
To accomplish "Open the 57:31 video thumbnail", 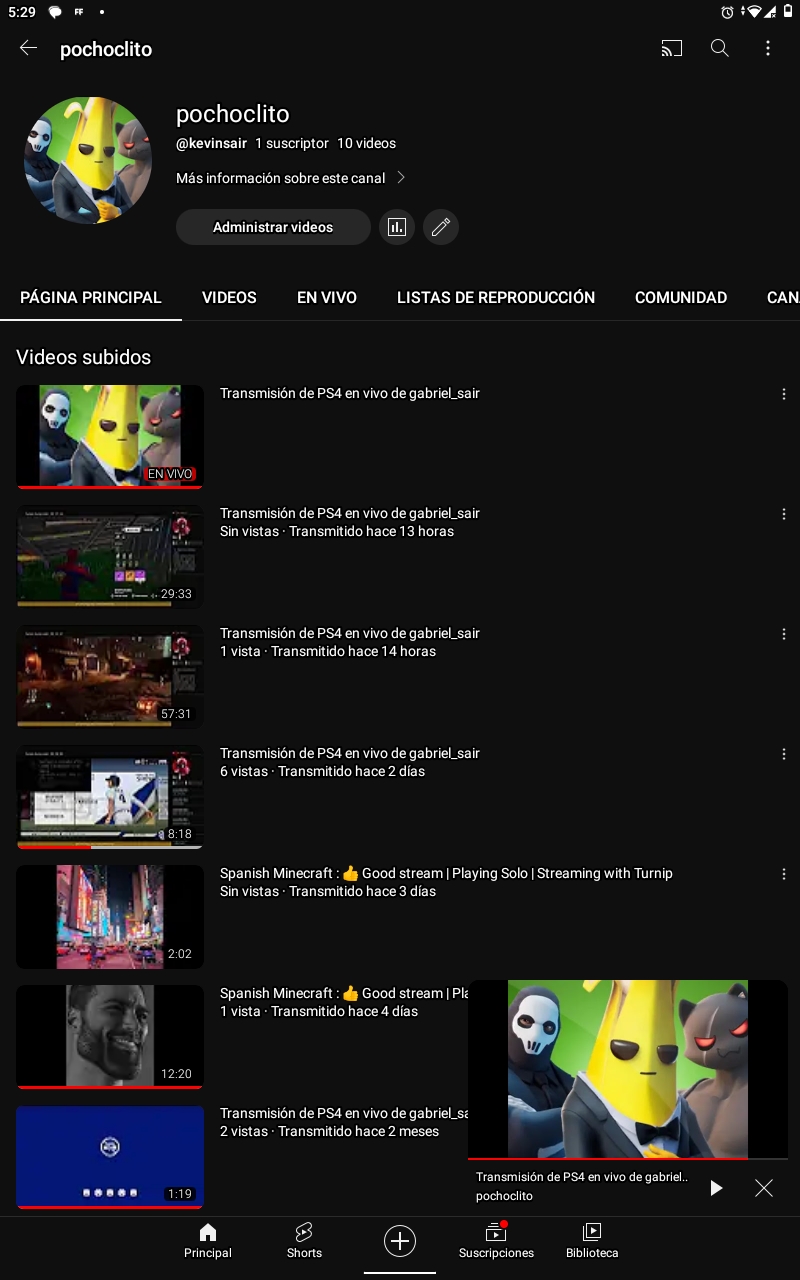I will (110, 676).
